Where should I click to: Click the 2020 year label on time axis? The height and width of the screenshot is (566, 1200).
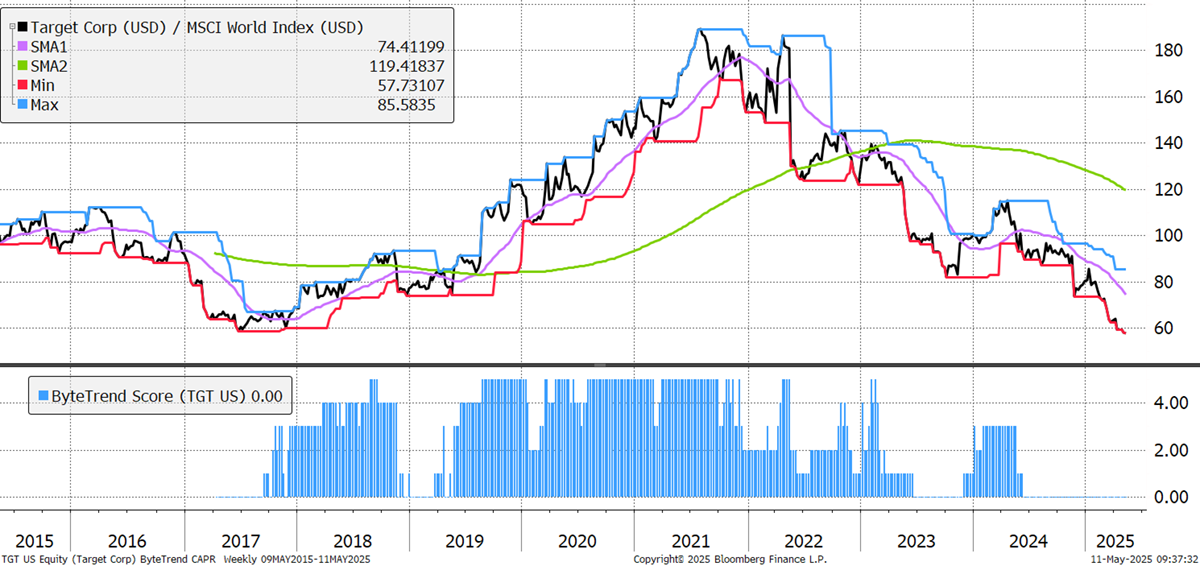(577, 540)
